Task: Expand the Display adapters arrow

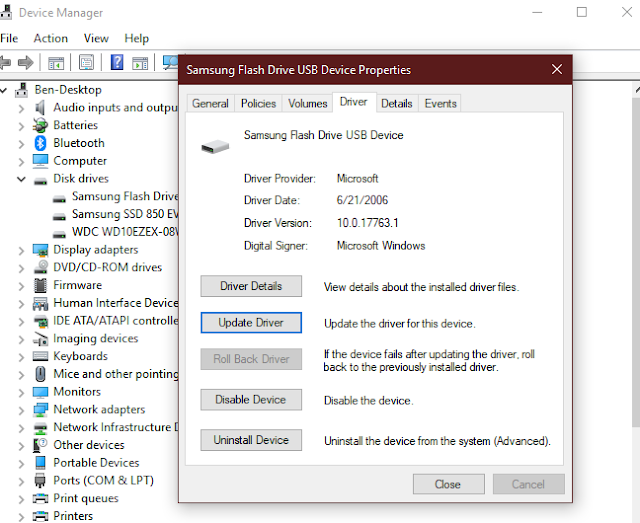Action: [21, 250]
